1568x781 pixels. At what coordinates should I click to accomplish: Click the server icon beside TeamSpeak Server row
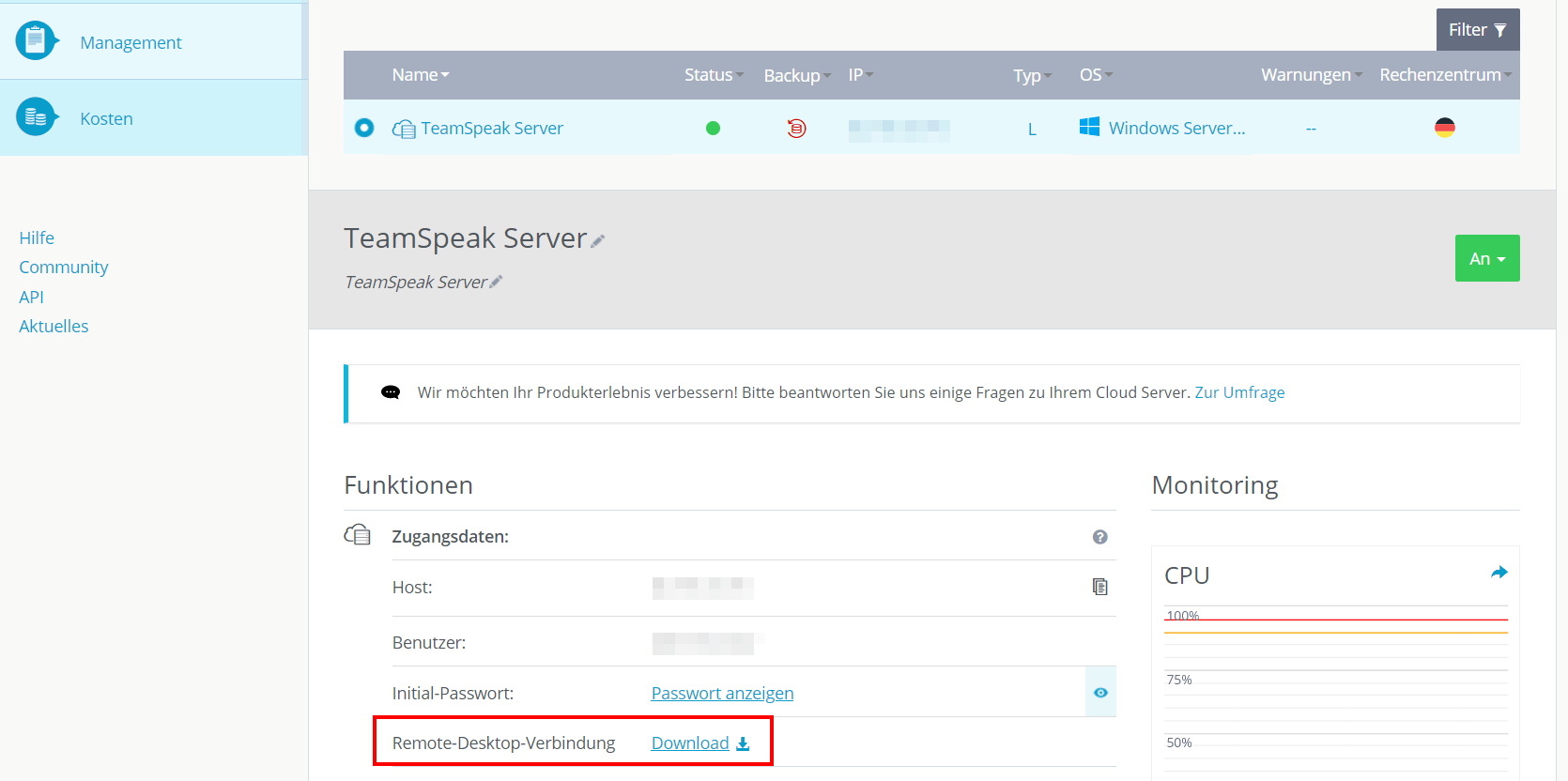point(404,129)
